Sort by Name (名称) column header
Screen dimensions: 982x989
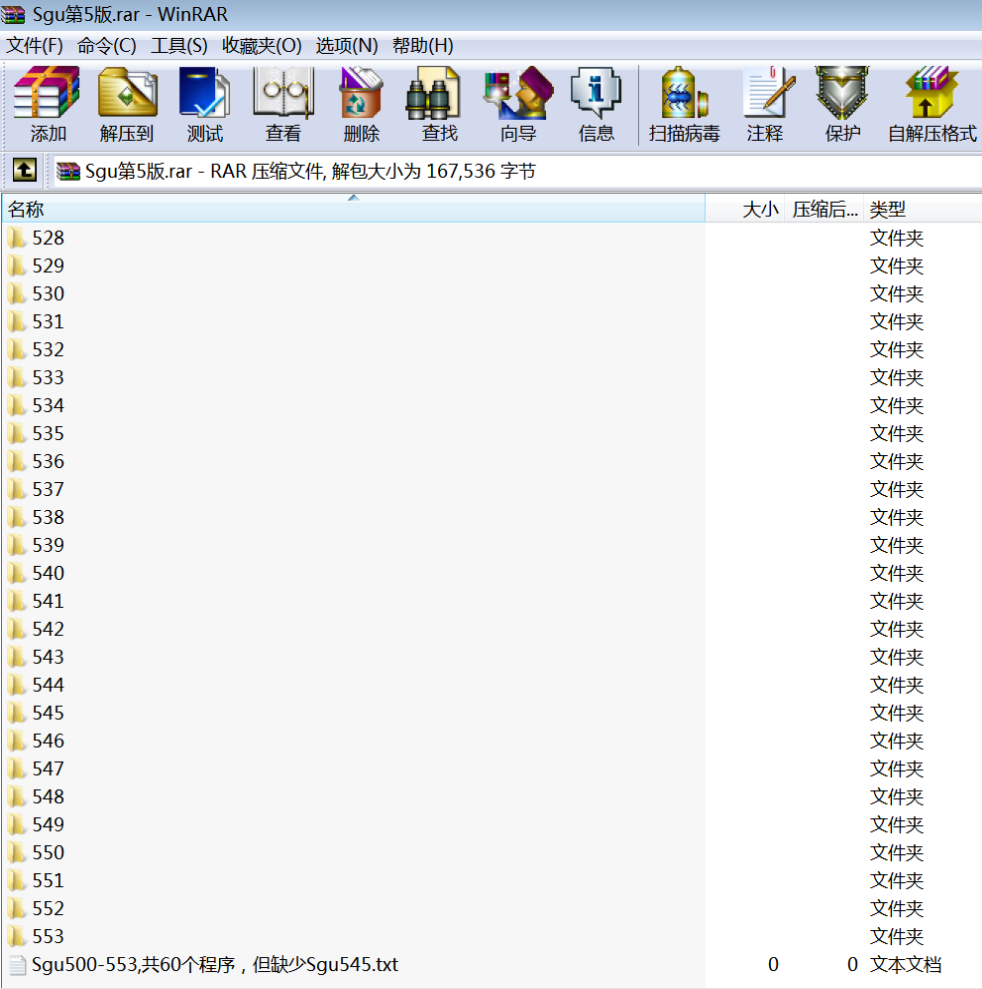[353, 209]
